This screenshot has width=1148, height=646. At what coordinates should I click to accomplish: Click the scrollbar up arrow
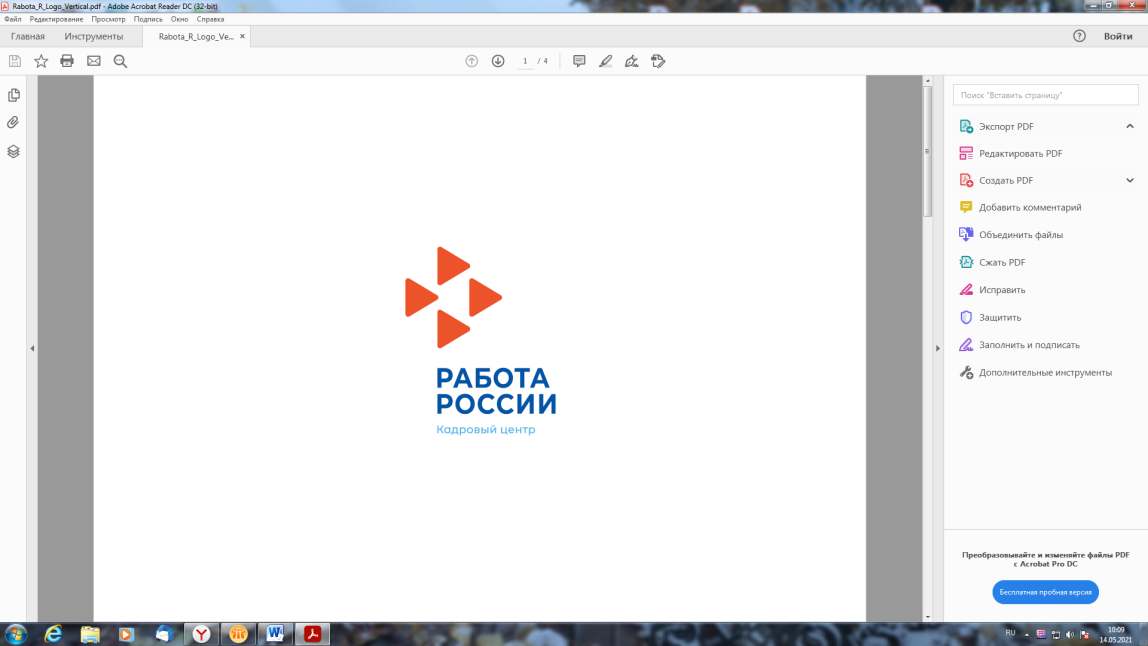coord(928,81)
